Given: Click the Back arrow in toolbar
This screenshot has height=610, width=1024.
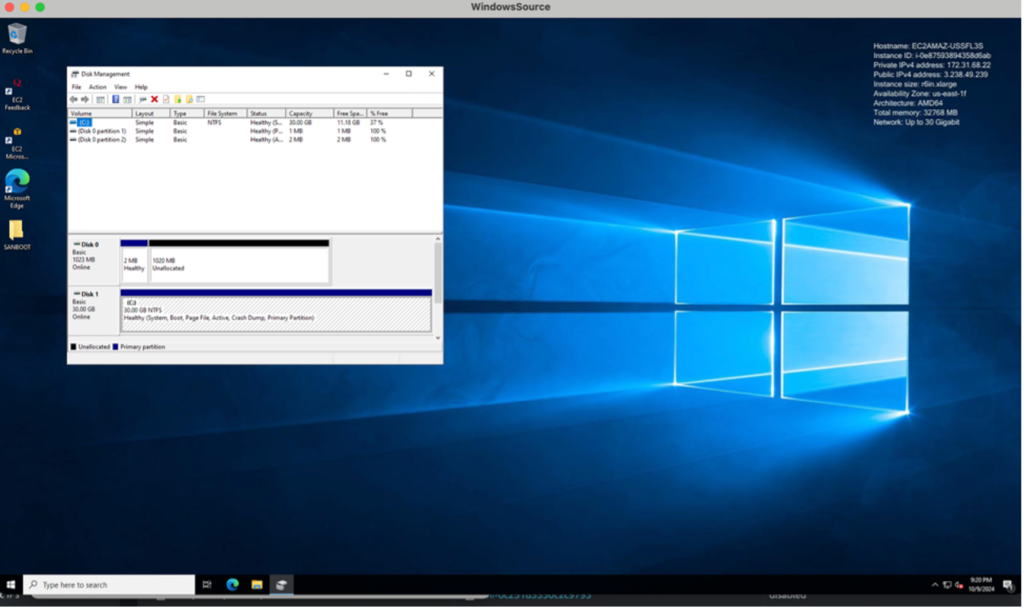Looking at the screenshot, I should (x=73, y=100).
